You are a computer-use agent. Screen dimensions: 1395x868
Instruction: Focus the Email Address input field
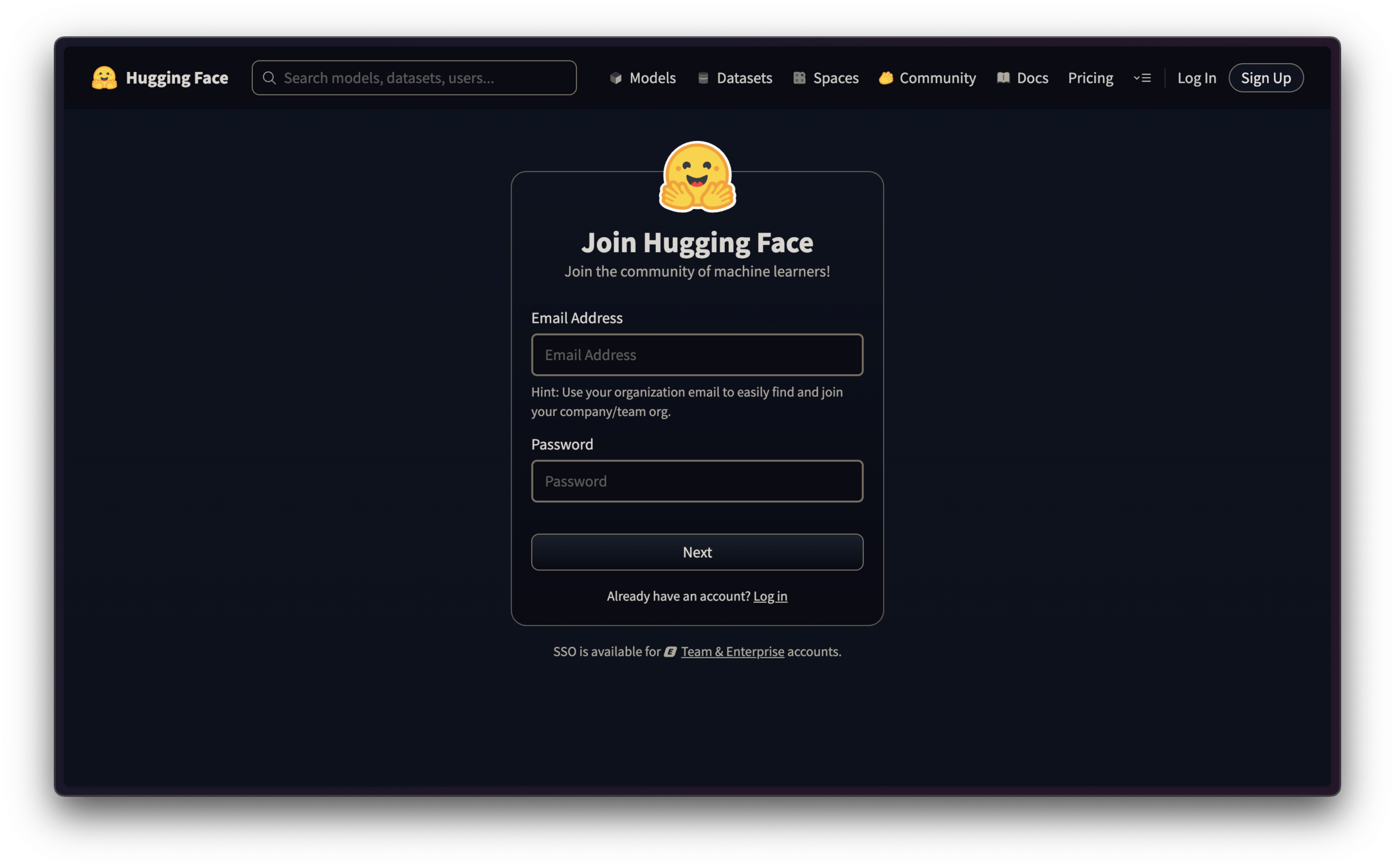tap(697, 354)
